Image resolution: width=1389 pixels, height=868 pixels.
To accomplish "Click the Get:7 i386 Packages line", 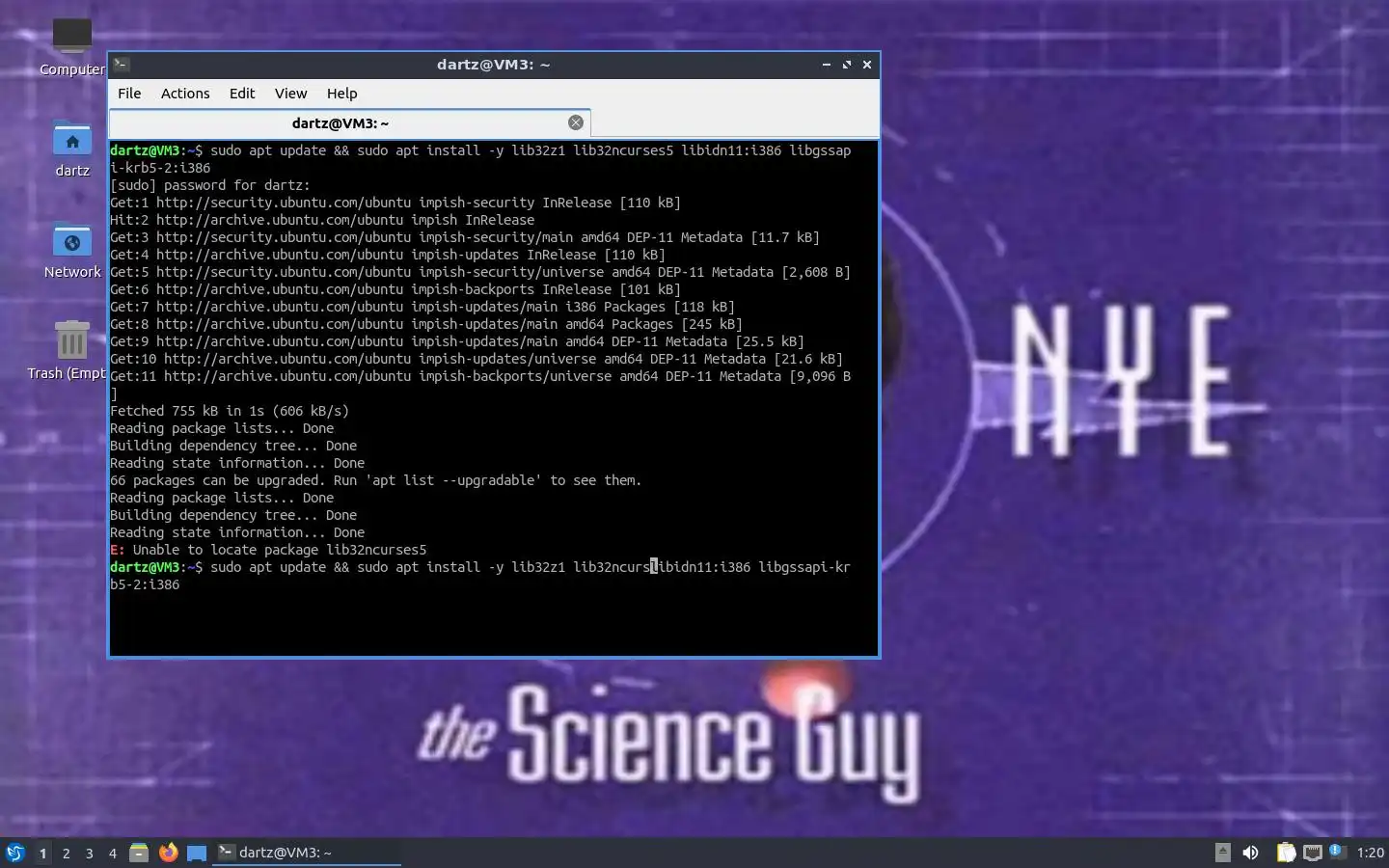I will tap(422, 307).
